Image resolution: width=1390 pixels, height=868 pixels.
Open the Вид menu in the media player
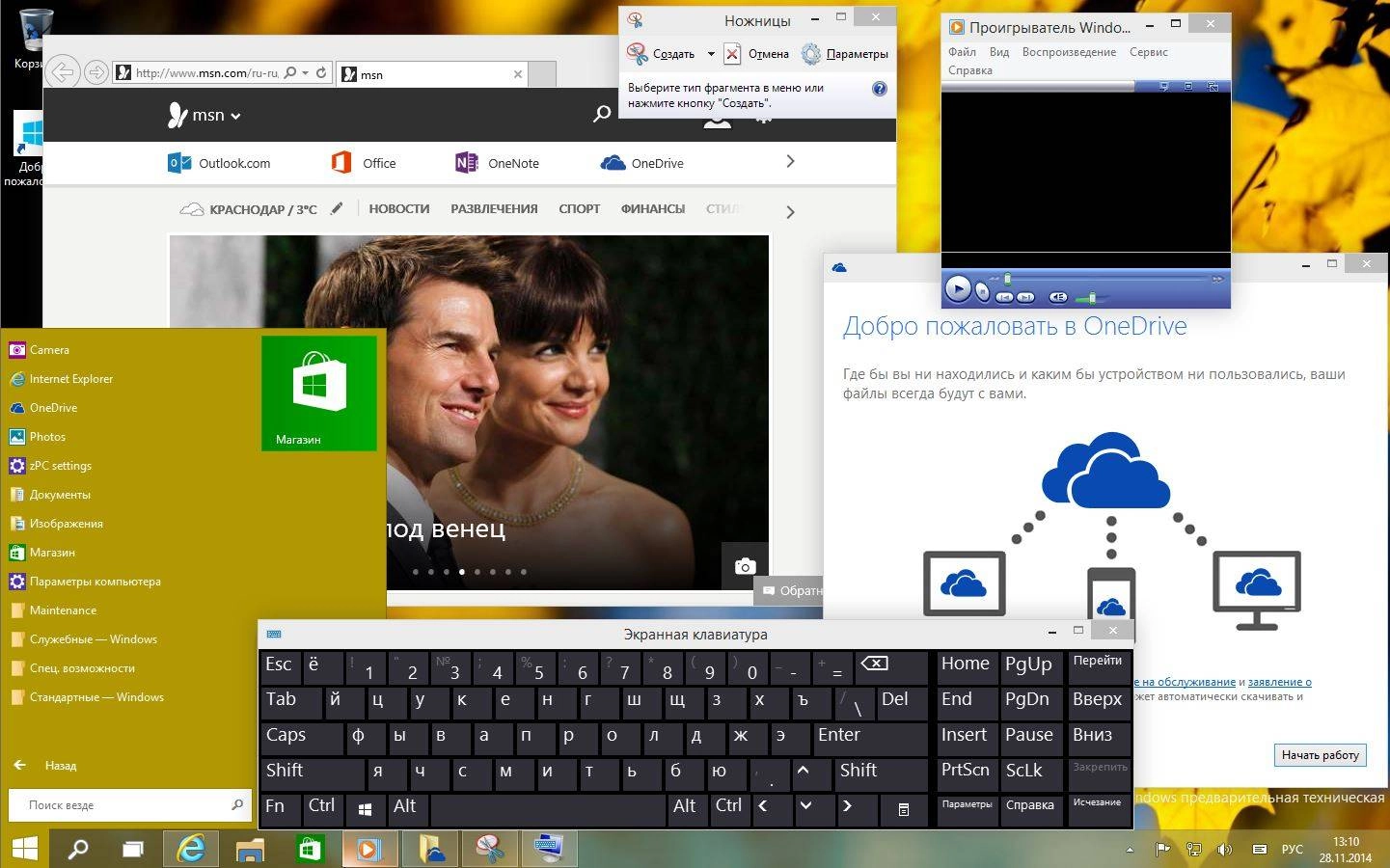(x=999, y=52)
